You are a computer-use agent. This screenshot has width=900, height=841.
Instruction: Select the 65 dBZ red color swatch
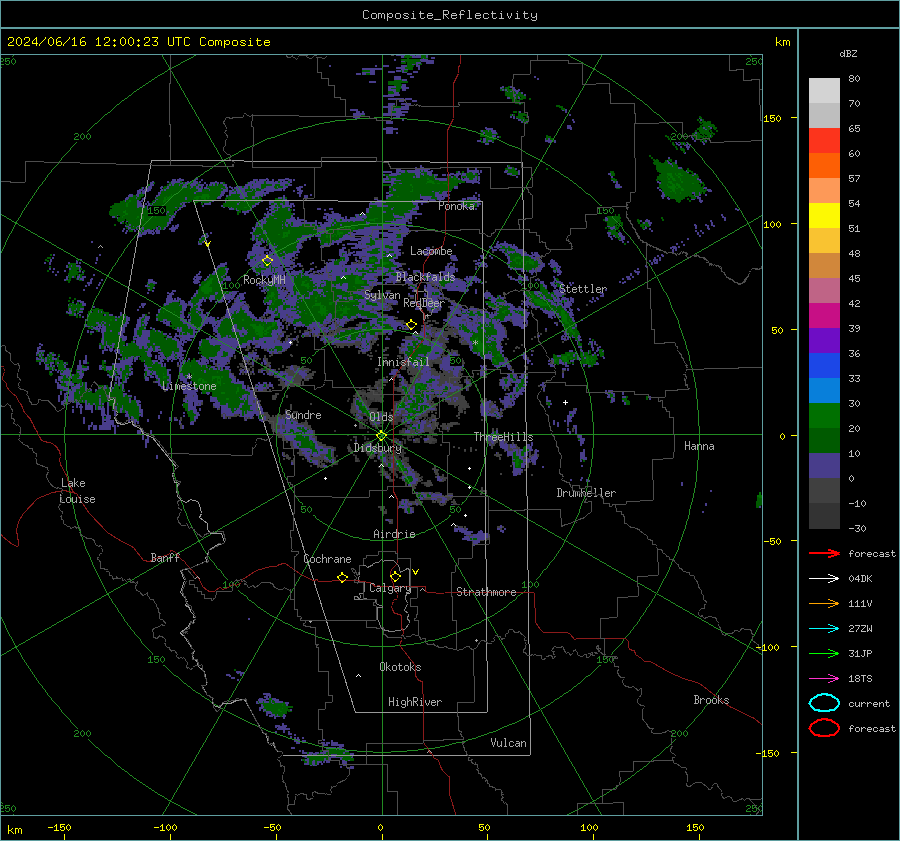(824, 140)
